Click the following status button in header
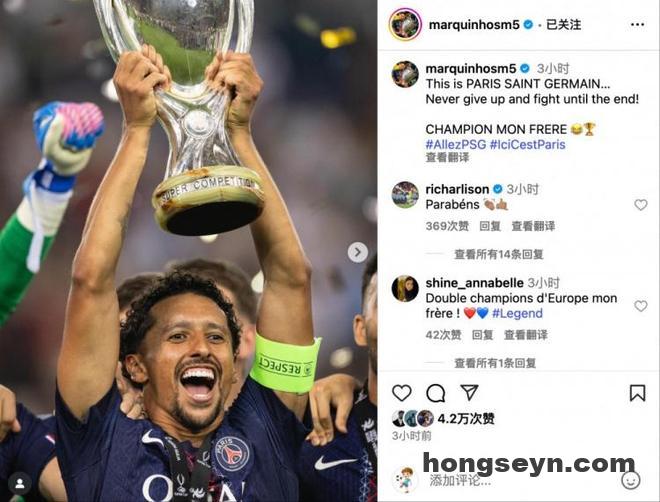The width and height of the screenshot is (660, 502). point(564,25)
